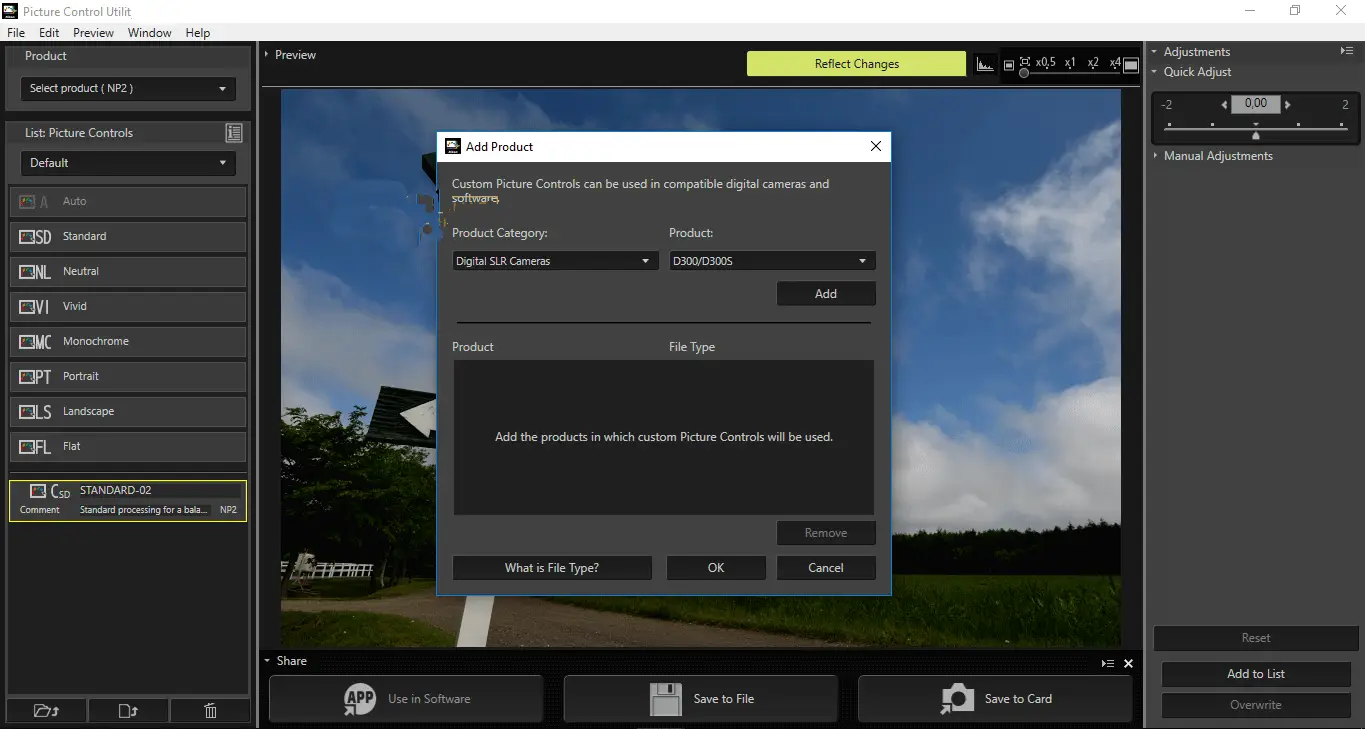Select the Auto Picture Control icon
Image resolution: width=1365 pixels, height=729 pixels.
[33, 201]
